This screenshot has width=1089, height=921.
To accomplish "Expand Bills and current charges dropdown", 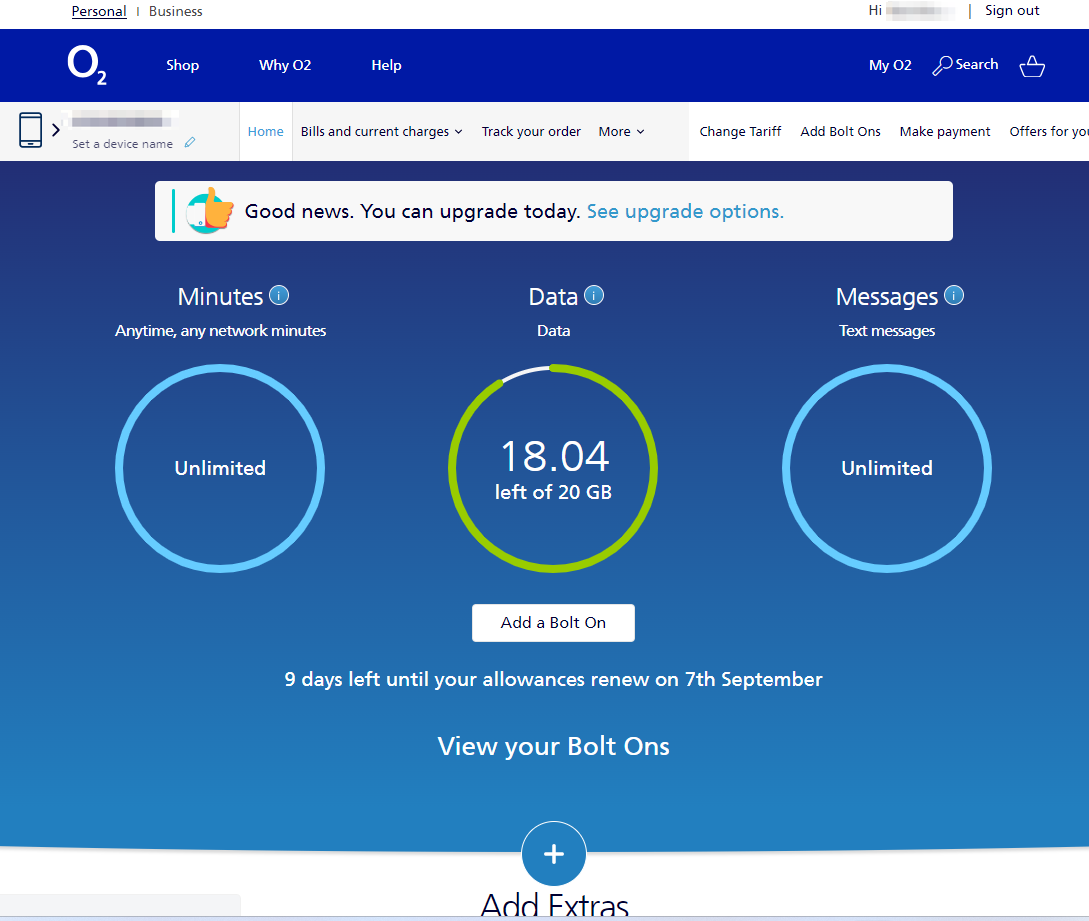I will click(x=381, y=131).
